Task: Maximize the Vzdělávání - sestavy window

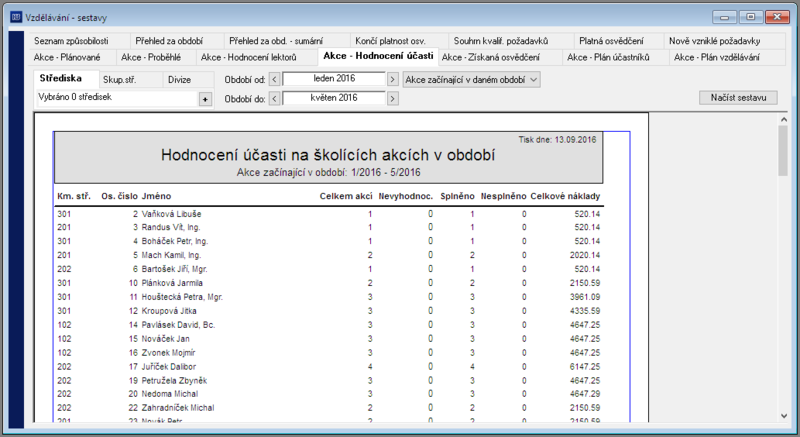Action: 751,17
